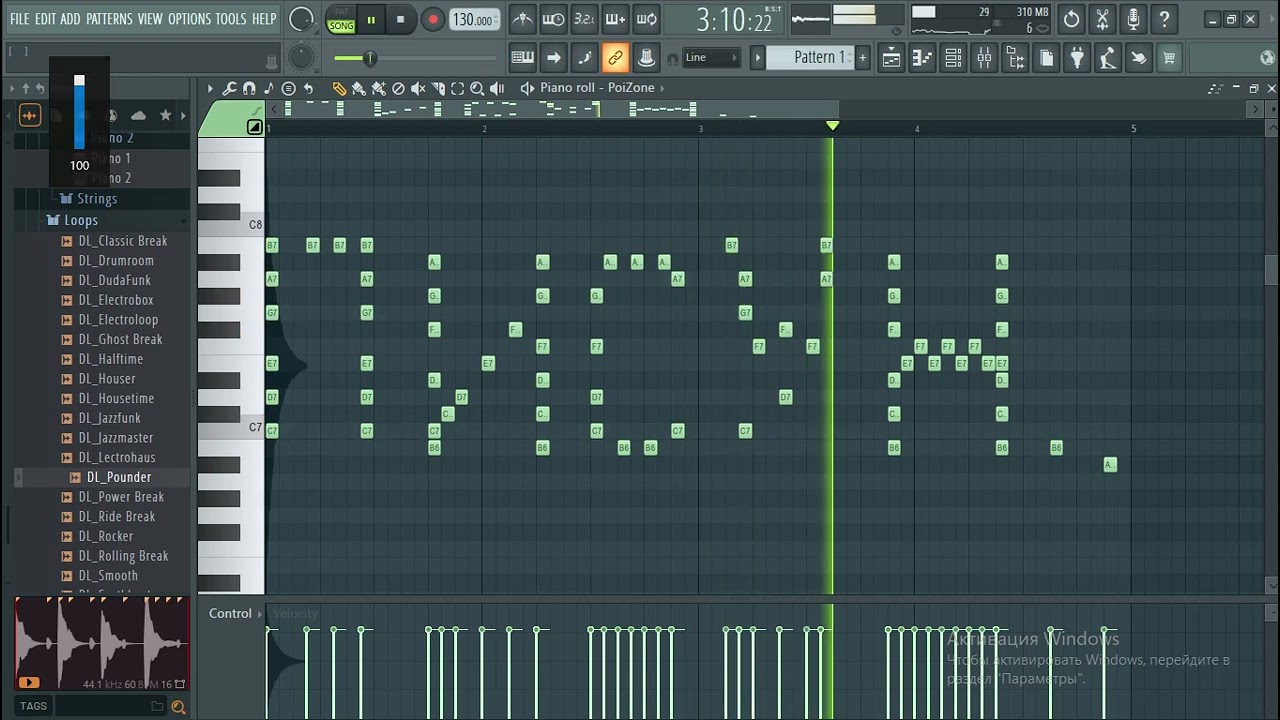Select the piano roll playback scrub tool

(x=497, y=88)
